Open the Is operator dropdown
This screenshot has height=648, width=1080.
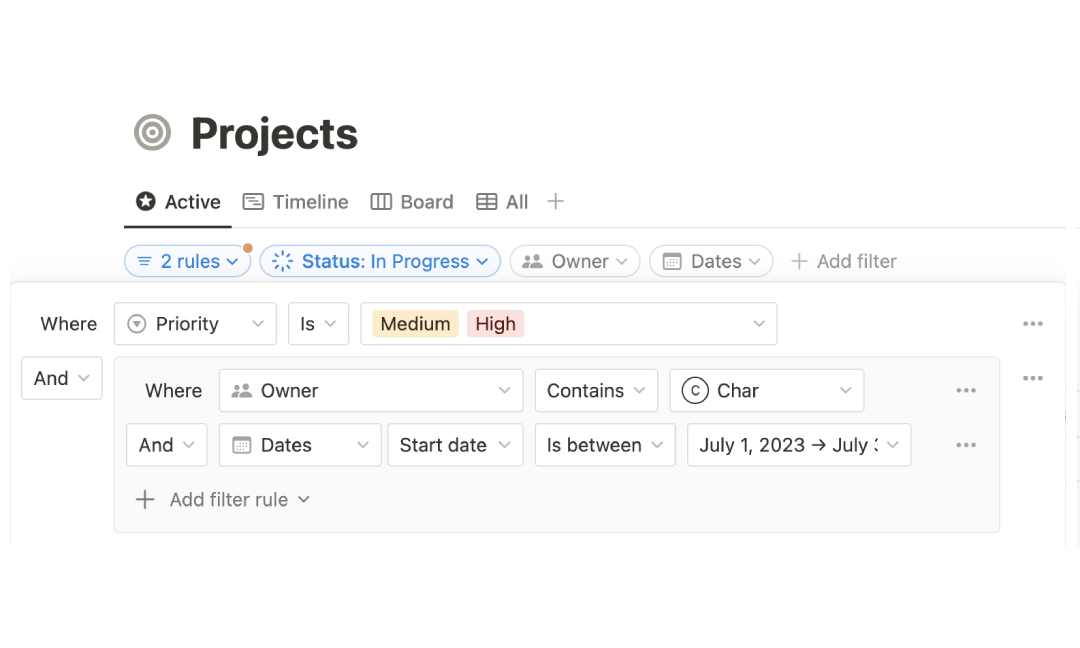tap(318, 323)
